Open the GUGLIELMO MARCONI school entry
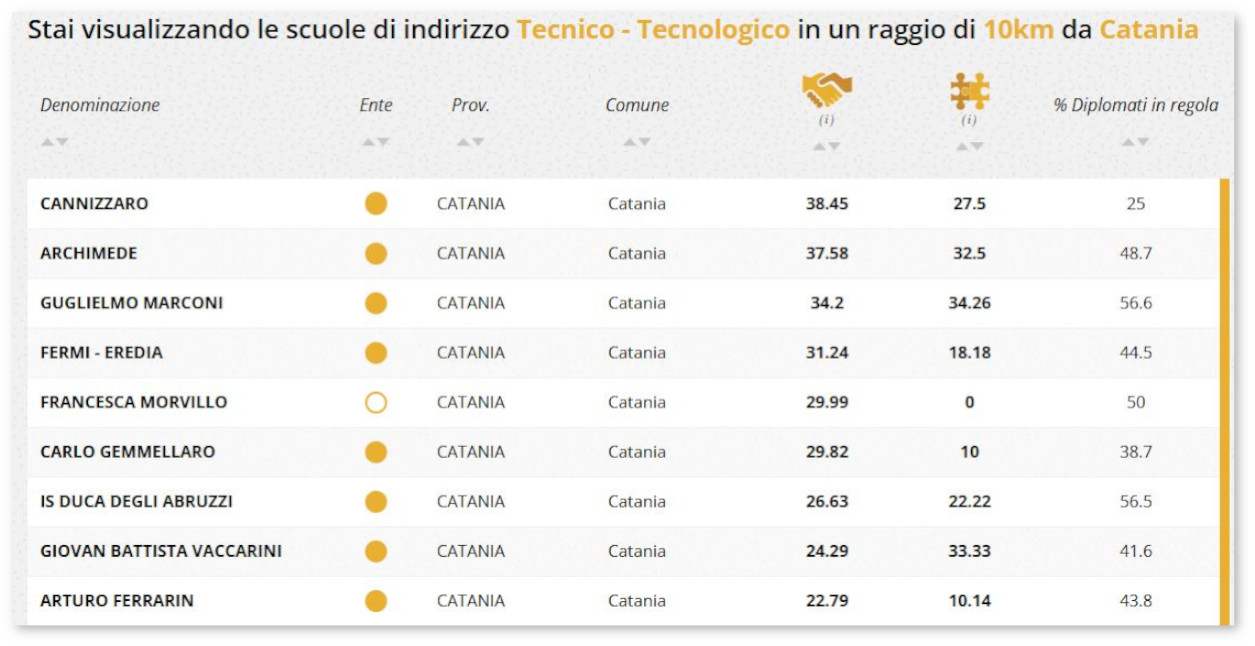This screenshot has height=646, width=1255. (x=131, y=303)
